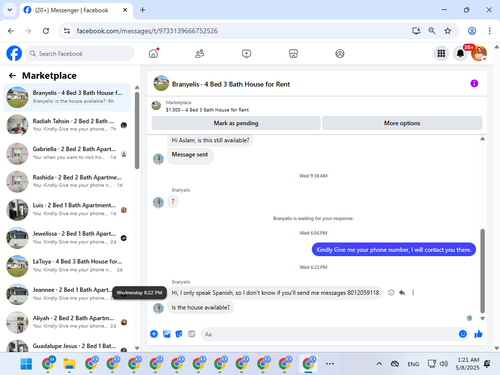Click the plus icon for more actions
The width and height of the screenshot is (500, 375).
154,334
